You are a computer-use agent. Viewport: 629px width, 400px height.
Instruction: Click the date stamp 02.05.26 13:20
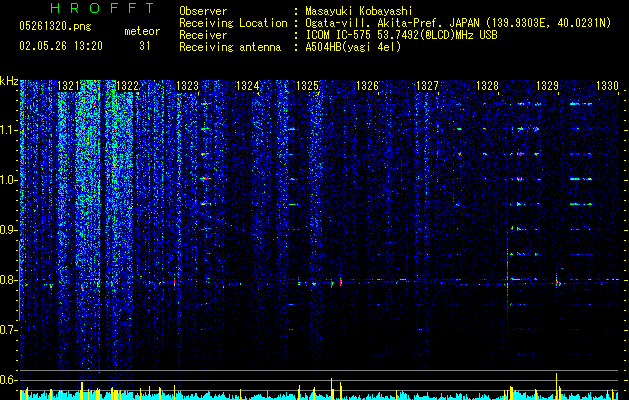click(x=61, y=46)
